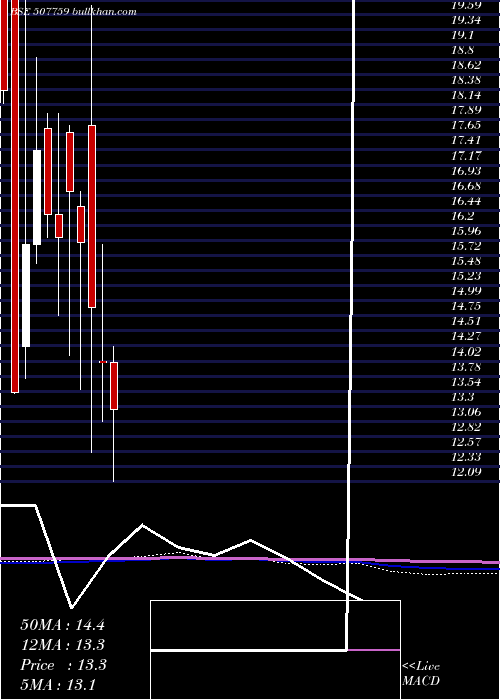Click the 16.68 price axis label
The image size is (500, 700).
click(x=466, y=186)
